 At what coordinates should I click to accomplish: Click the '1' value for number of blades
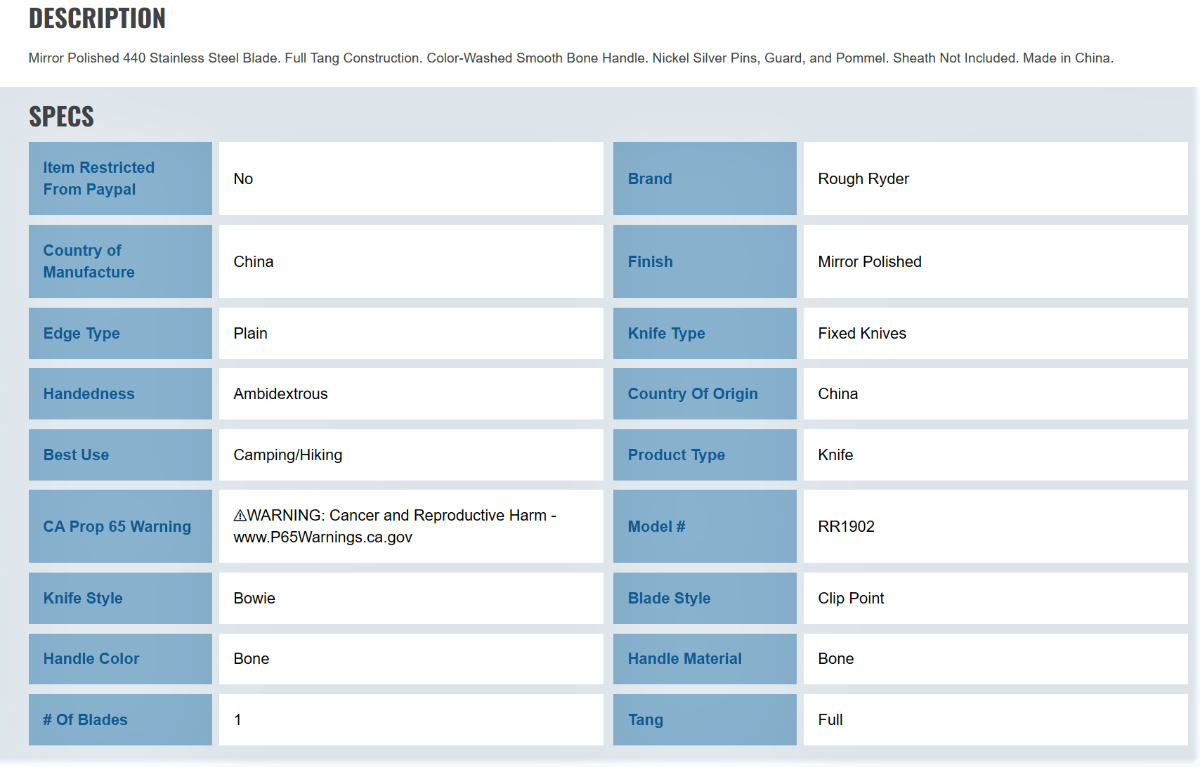pyautogui.click(x=238, y=720)
